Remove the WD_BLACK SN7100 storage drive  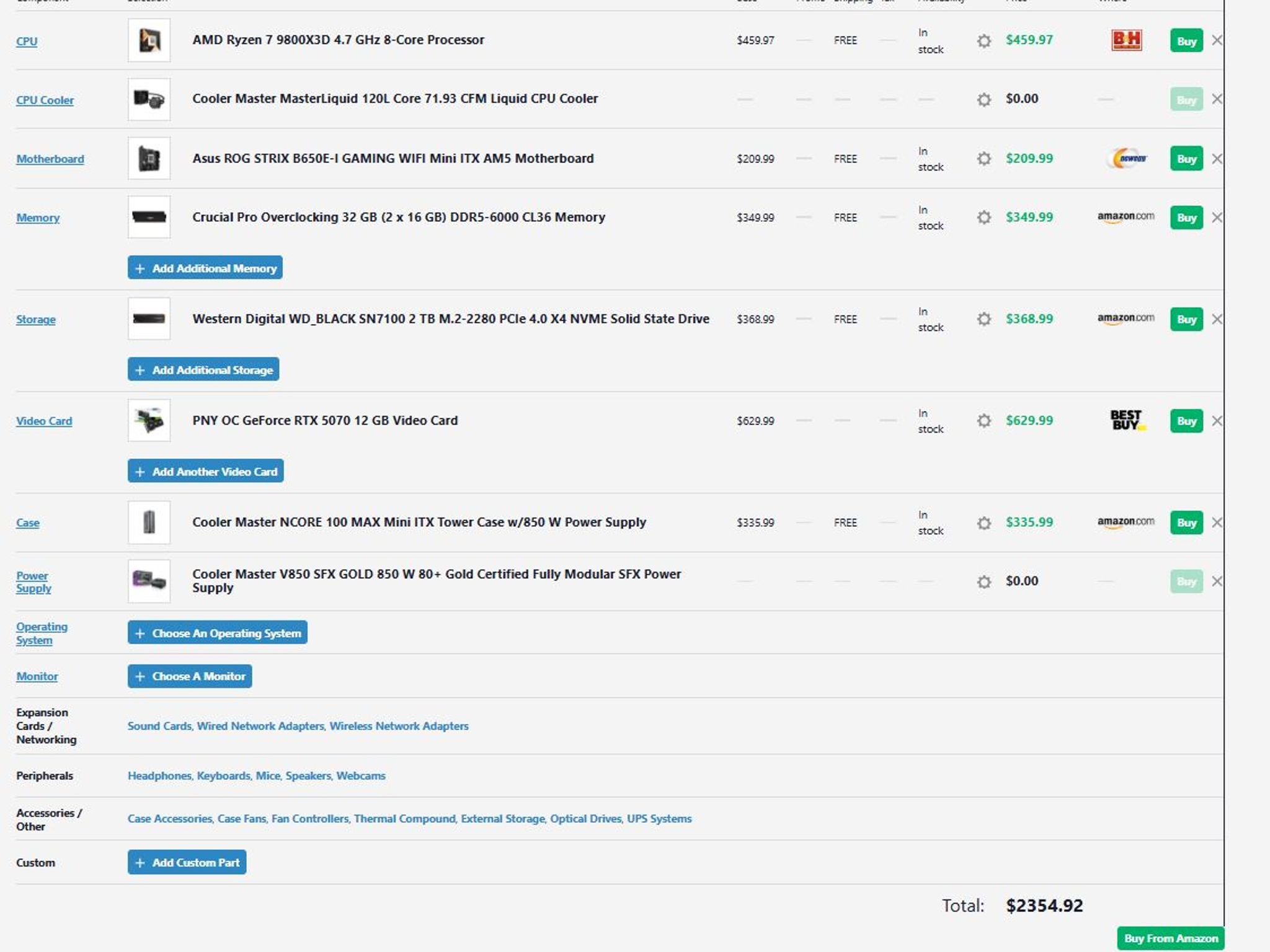pyautogui.click(x=1217, y=319)
